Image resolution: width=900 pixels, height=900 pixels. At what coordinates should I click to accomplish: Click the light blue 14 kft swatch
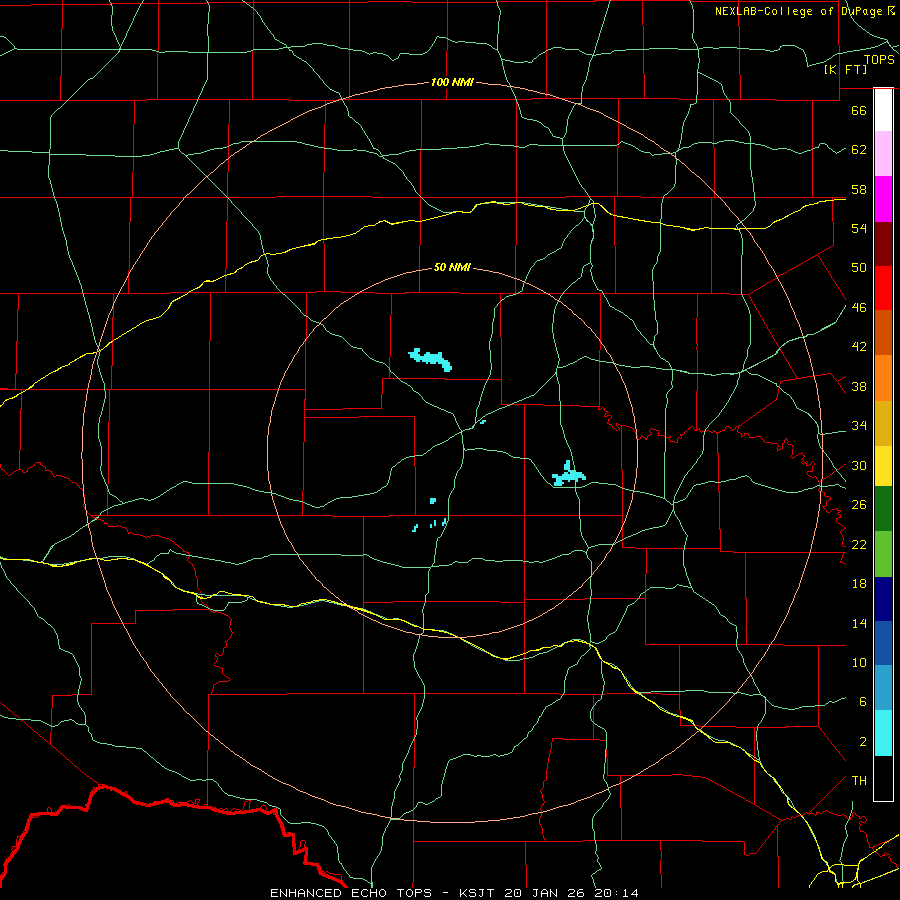[883, 688]
